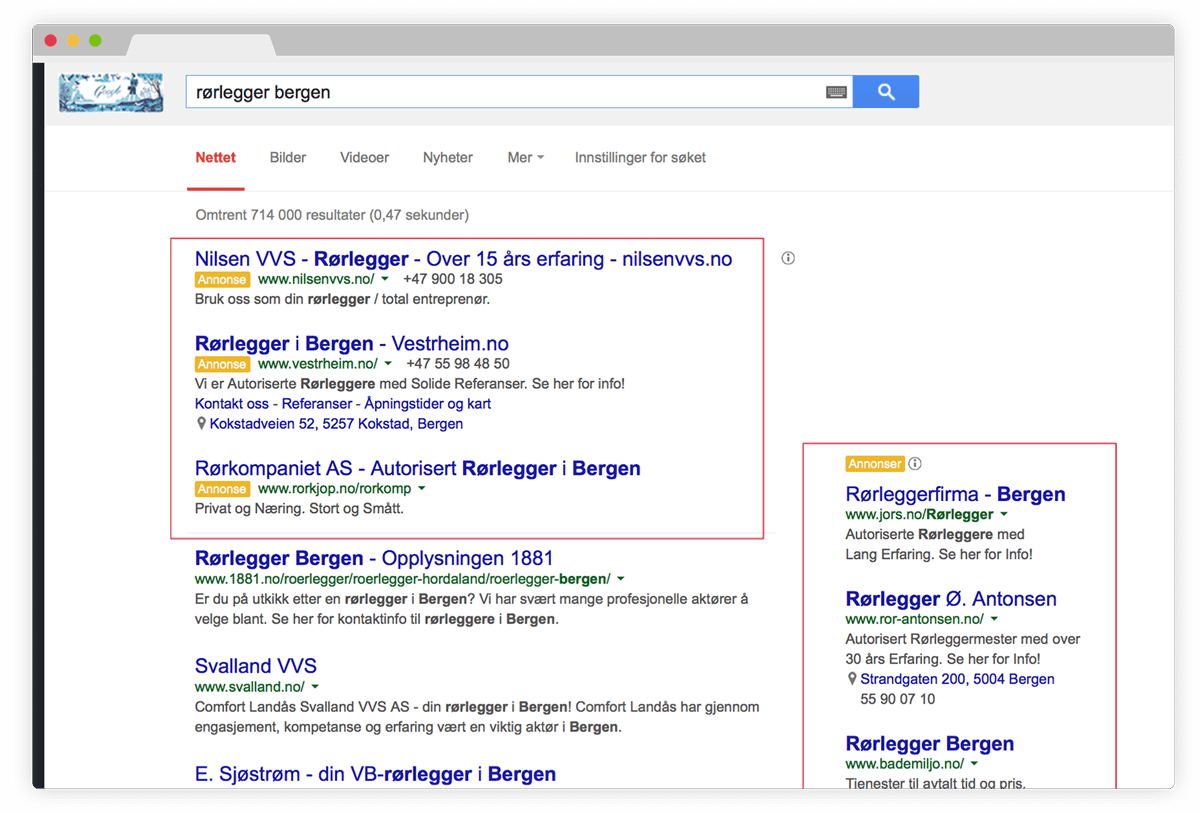This screenshot has height=814, width=1200.
Task: Click the yellow minimize window button
Action: click(x=73, y=40)
